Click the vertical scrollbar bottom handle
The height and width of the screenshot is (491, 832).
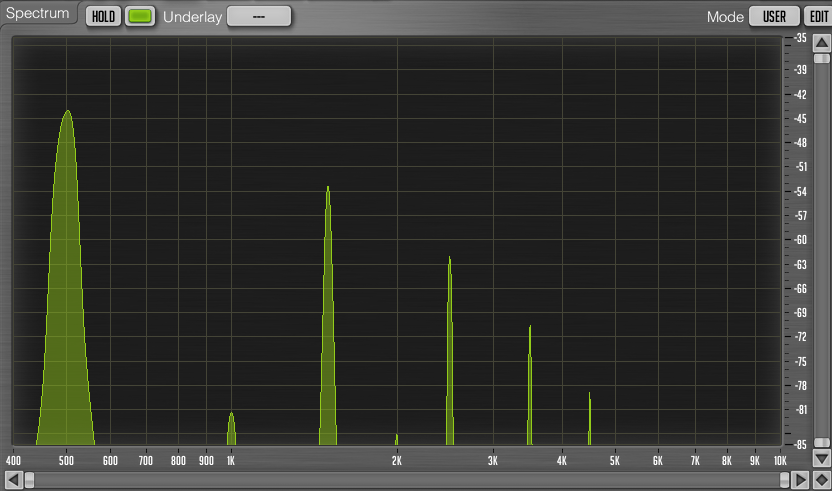[820, 441]
